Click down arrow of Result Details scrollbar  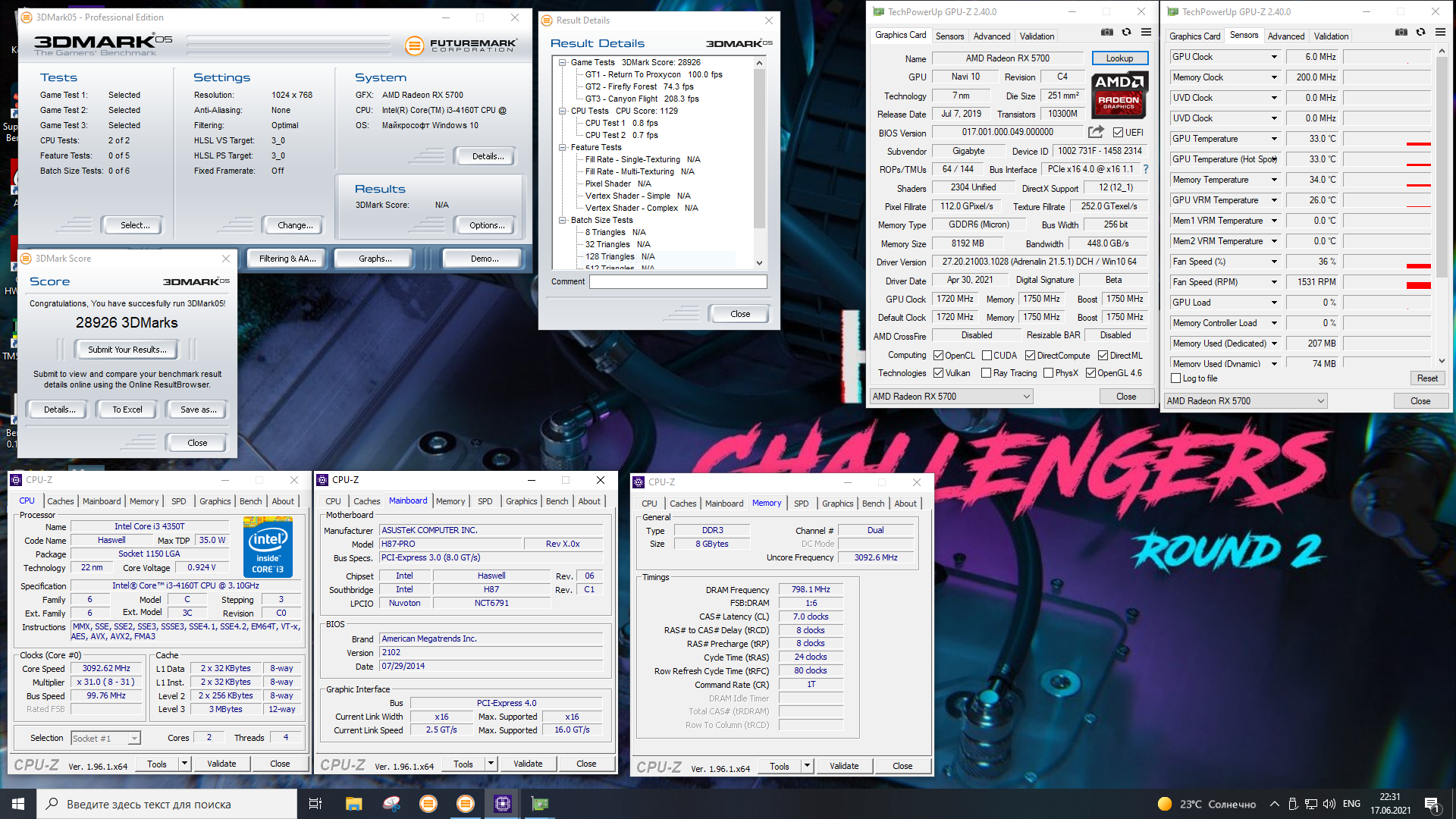pyautogui.click(x=759, y=263)
